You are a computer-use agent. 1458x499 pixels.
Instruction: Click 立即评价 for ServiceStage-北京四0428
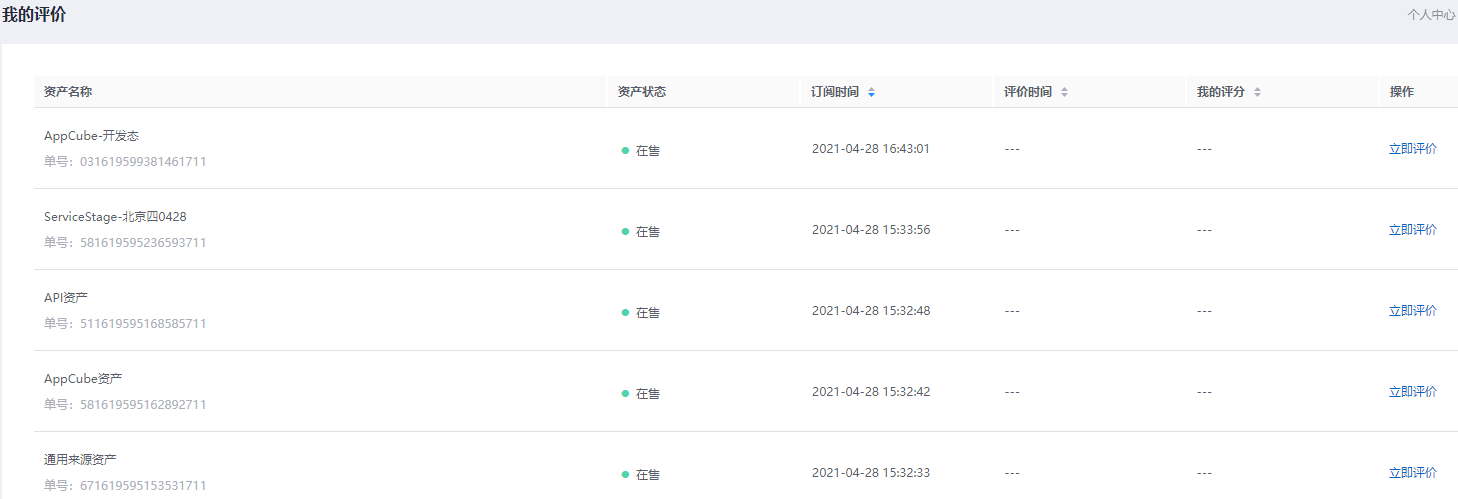(x=1413, y=230)
